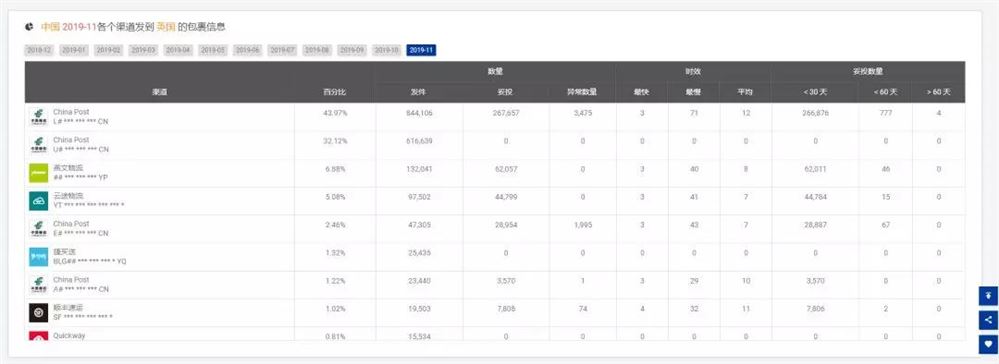Sort by the 发件 column header
Image resolution: width=999 pixels, height=364 pixels.
point(419,92)
